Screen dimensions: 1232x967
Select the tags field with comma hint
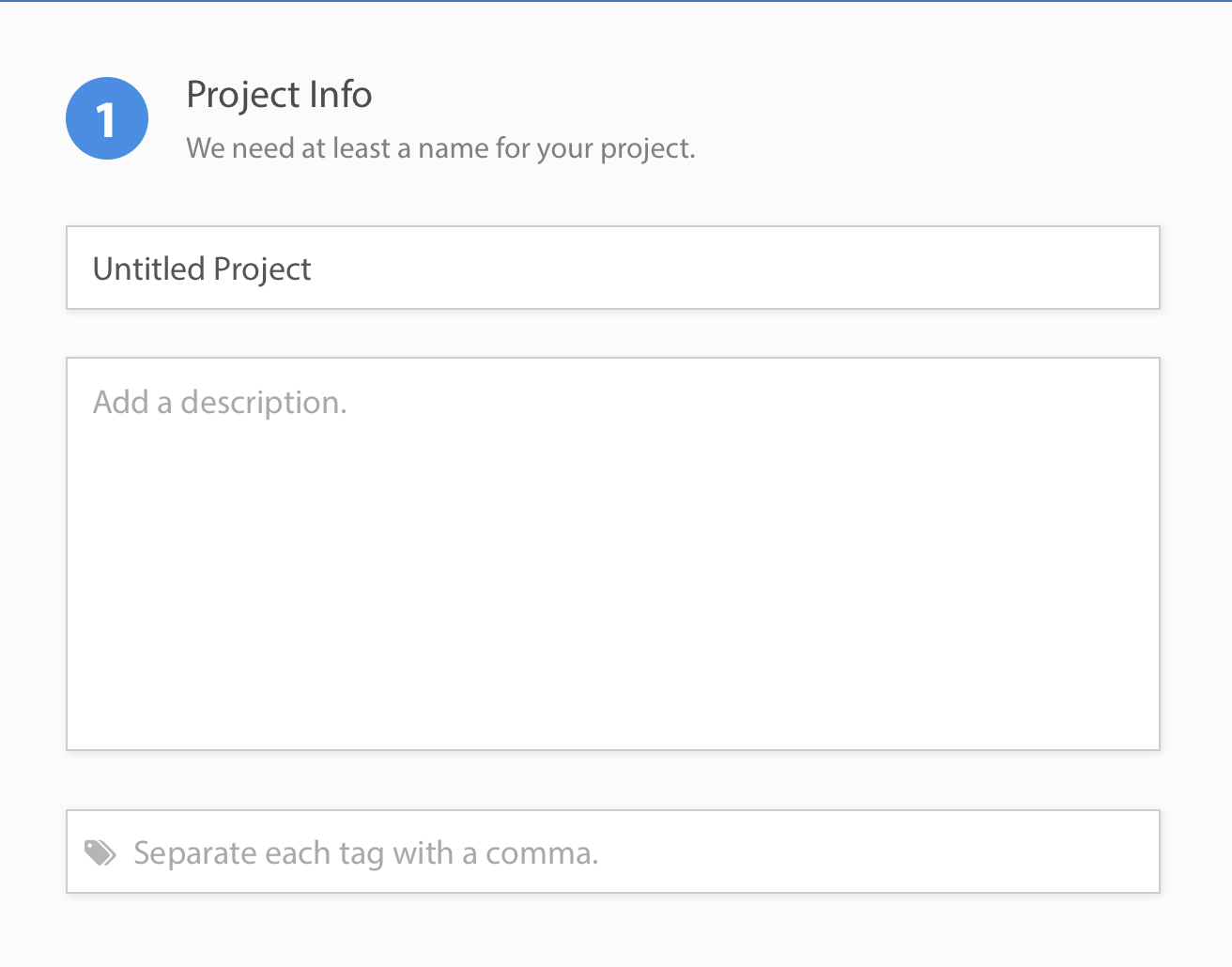613,852
